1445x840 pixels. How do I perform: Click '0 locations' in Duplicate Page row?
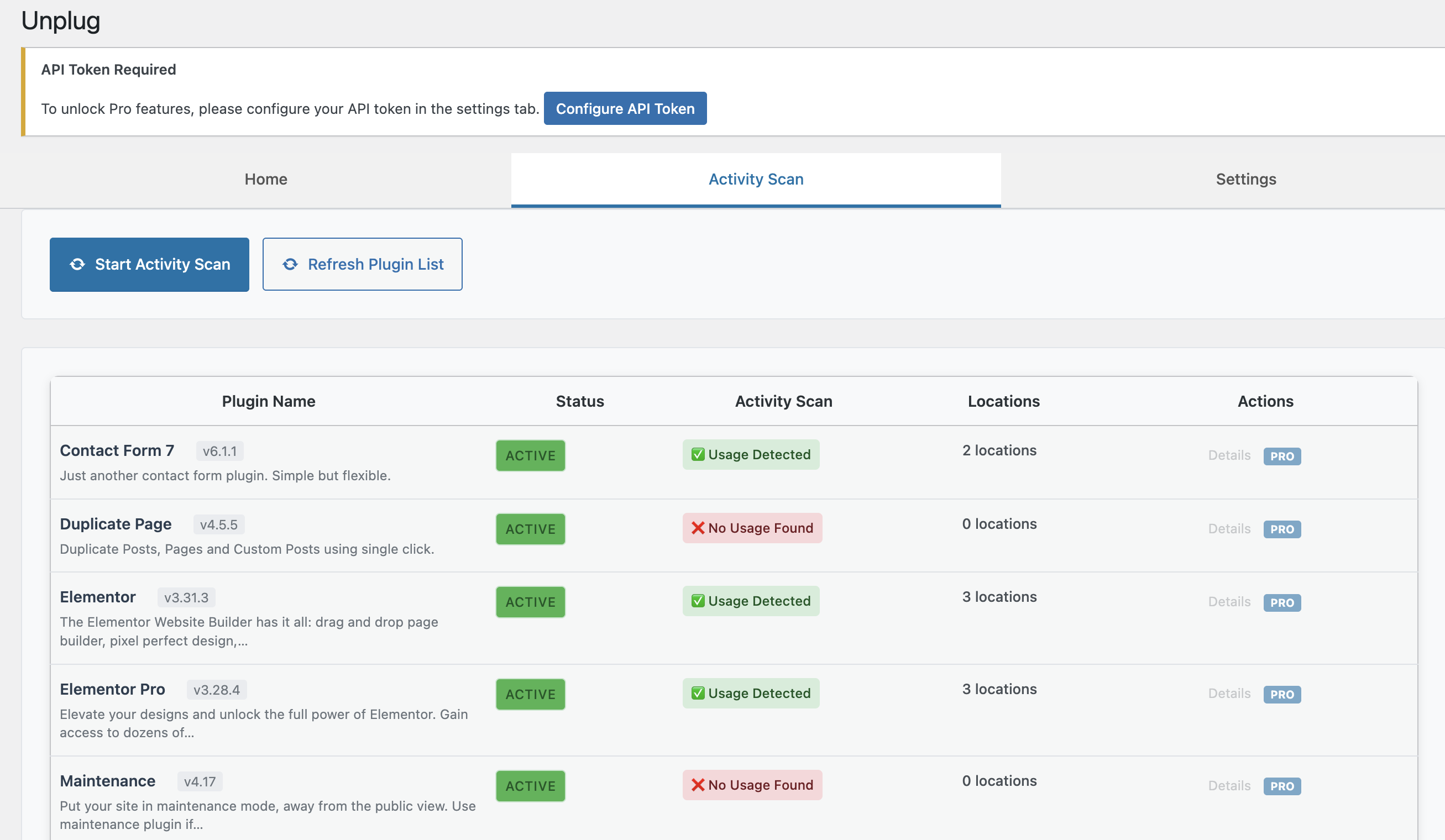point(999,524)
